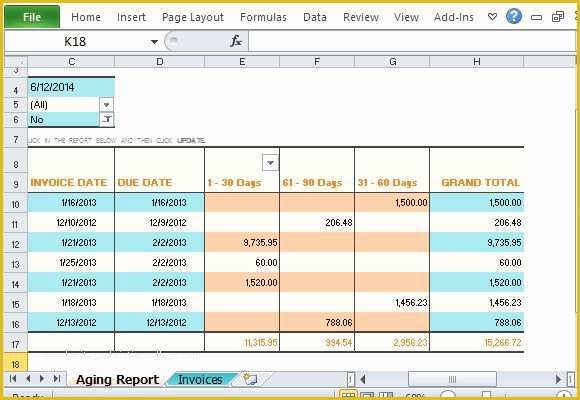Click the 31 - 60 Days heading
This screenshot has height=400, width=580.
tap(387, 183)
